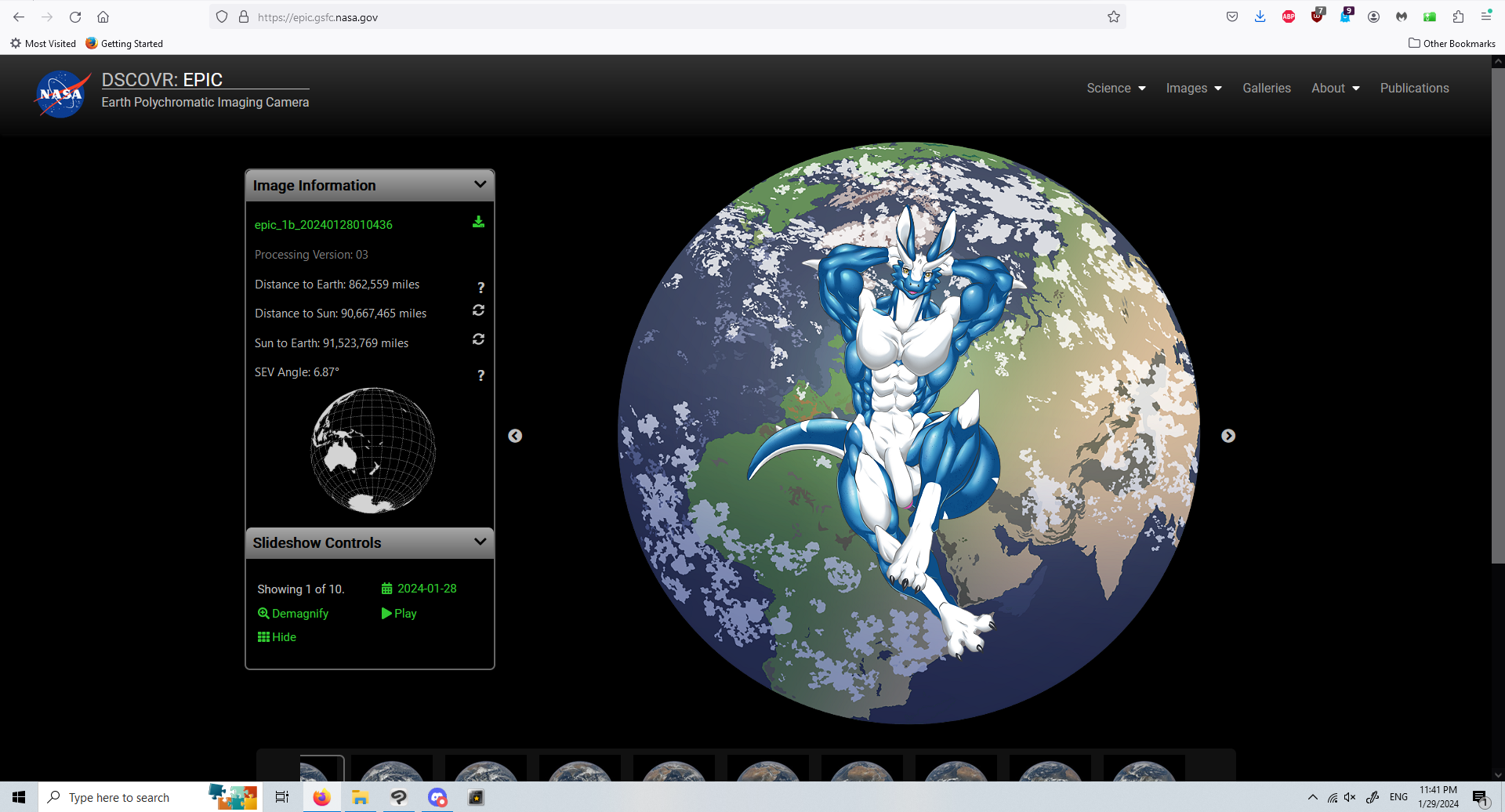Screen dimensions: 1505x812
Task: Go to the previous Earth image
Action: (515, 436)
